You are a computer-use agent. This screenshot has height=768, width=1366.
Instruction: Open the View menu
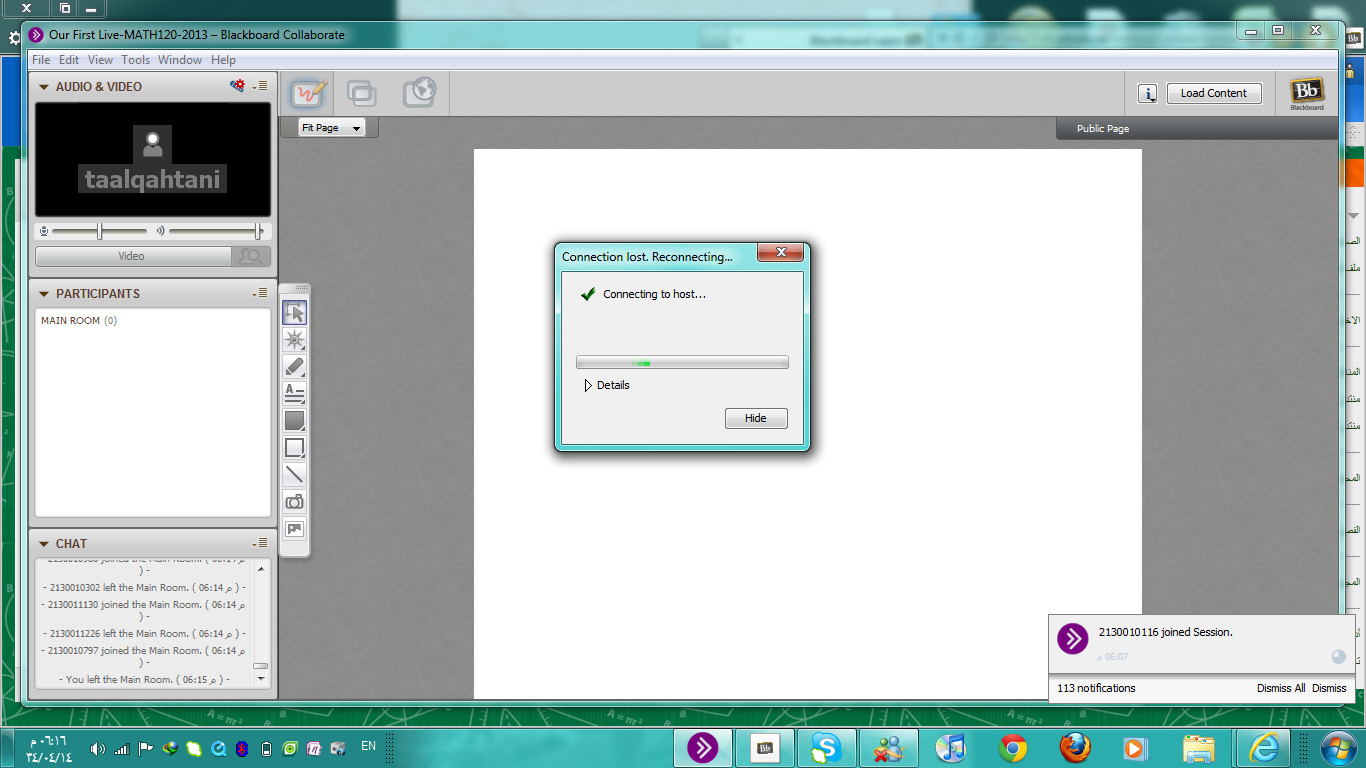click(x=100, y=60)
